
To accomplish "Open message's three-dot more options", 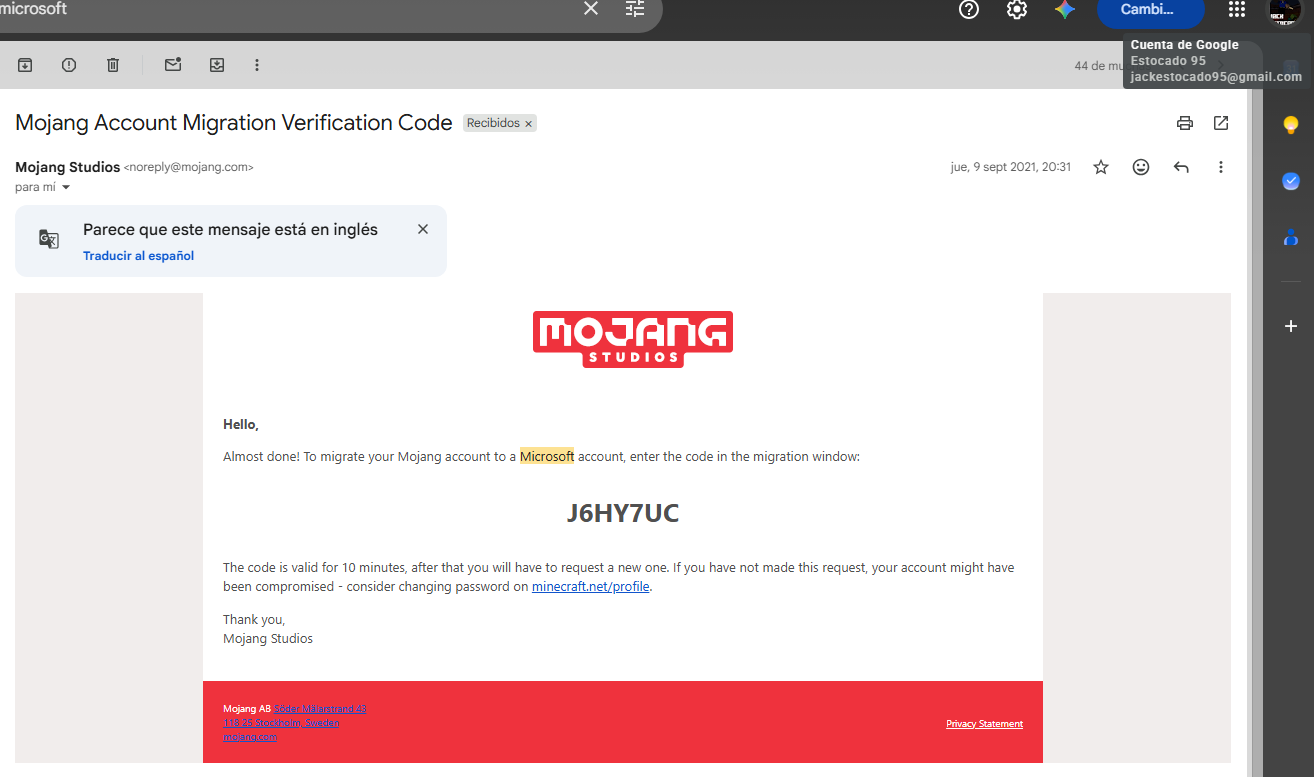I will click(1221, 167).
